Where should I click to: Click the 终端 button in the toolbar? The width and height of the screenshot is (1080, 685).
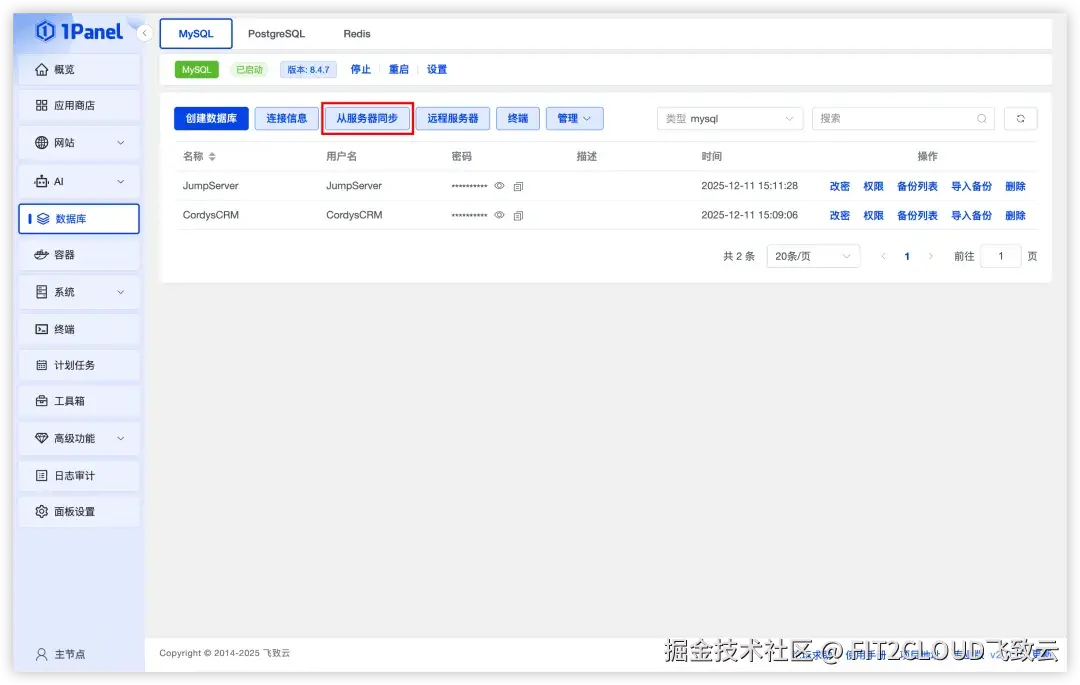point(518,118)
